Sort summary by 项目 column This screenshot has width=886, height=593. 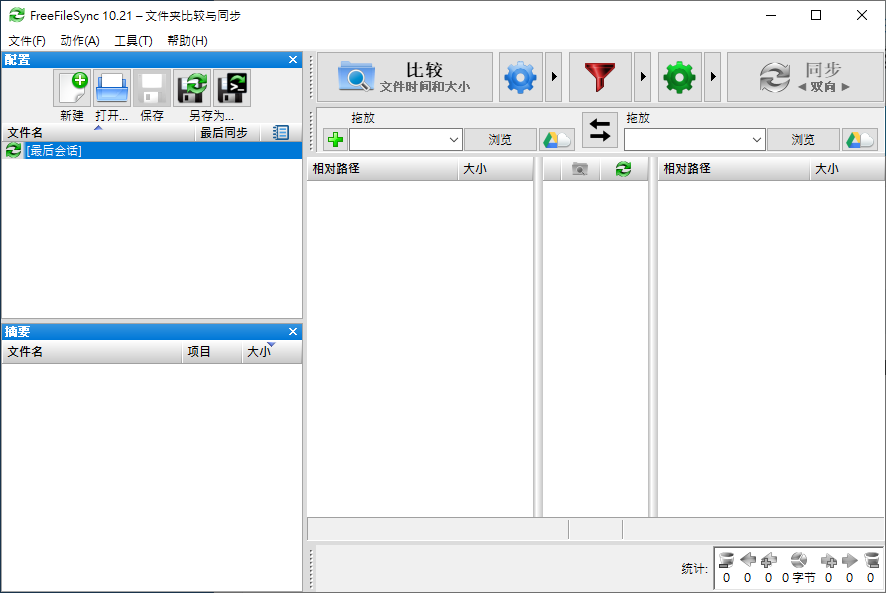click(212, 352)
